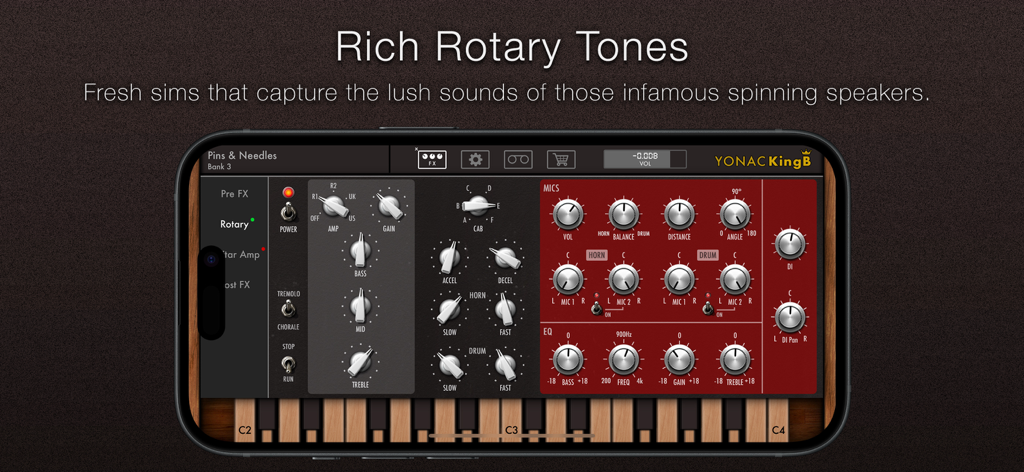Click the MICS VOL knob
The height and width of the screenshot is (472, 1024).
pos(568,214)
